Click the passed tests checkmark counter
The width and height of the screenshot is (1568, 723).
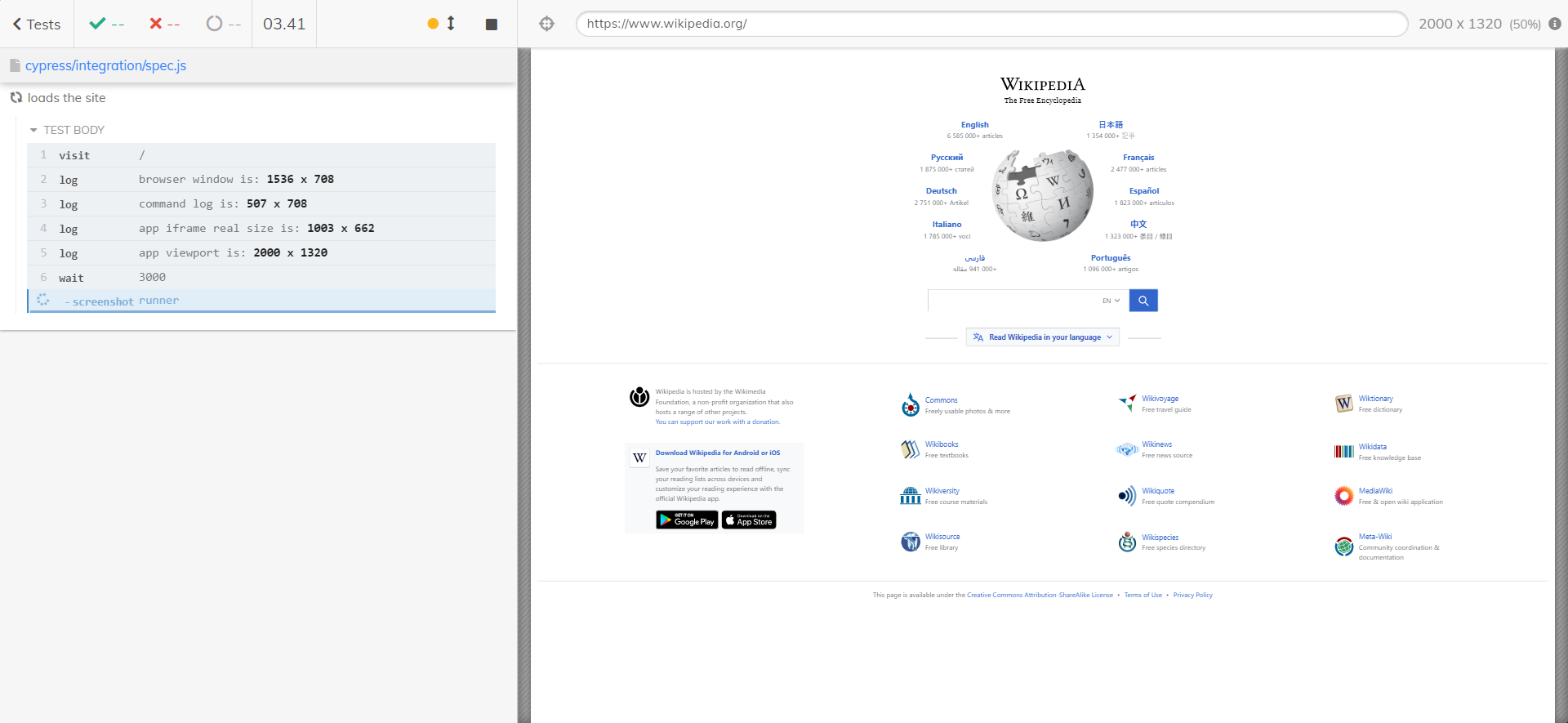(x=106, y=24)
